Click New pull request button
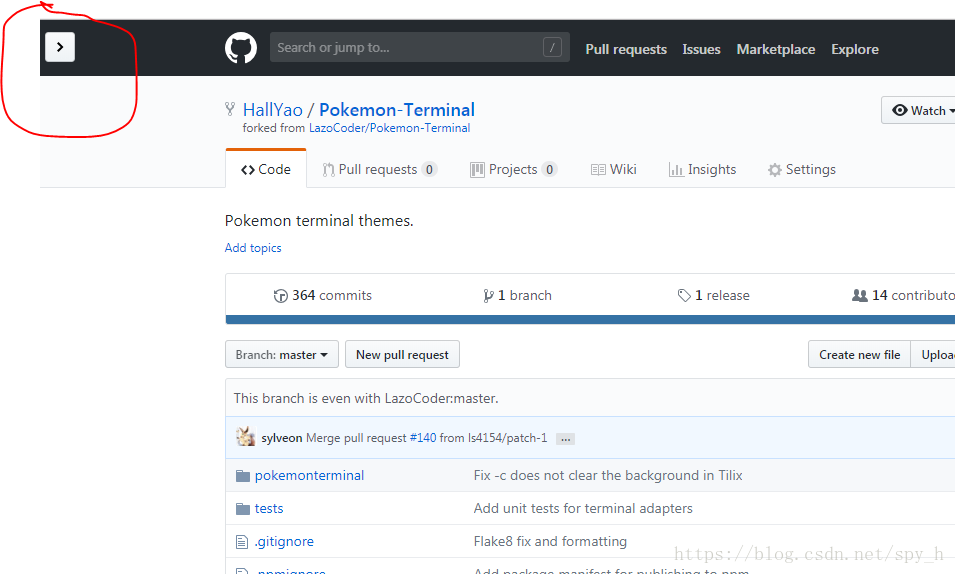This screenshot has width=955, height=574. point(402,355)
